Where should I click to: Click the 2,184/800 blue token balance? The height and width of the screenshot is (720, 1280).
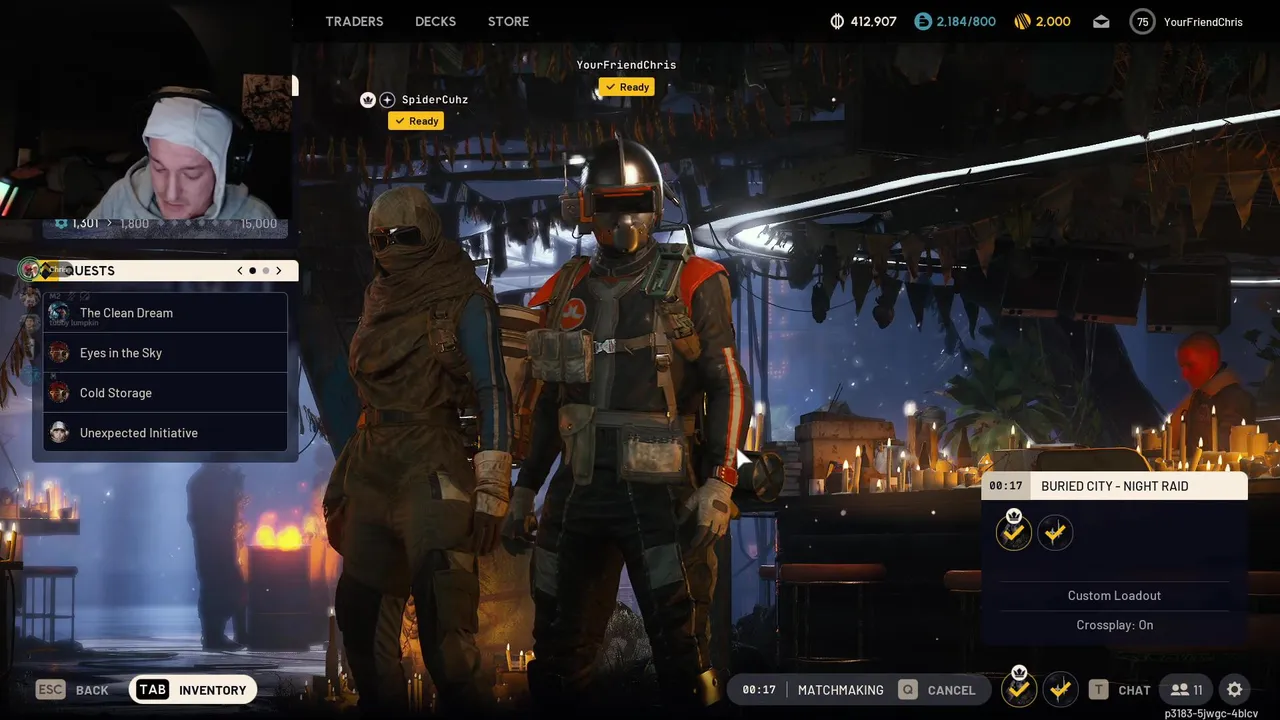[x=966, y=21]
